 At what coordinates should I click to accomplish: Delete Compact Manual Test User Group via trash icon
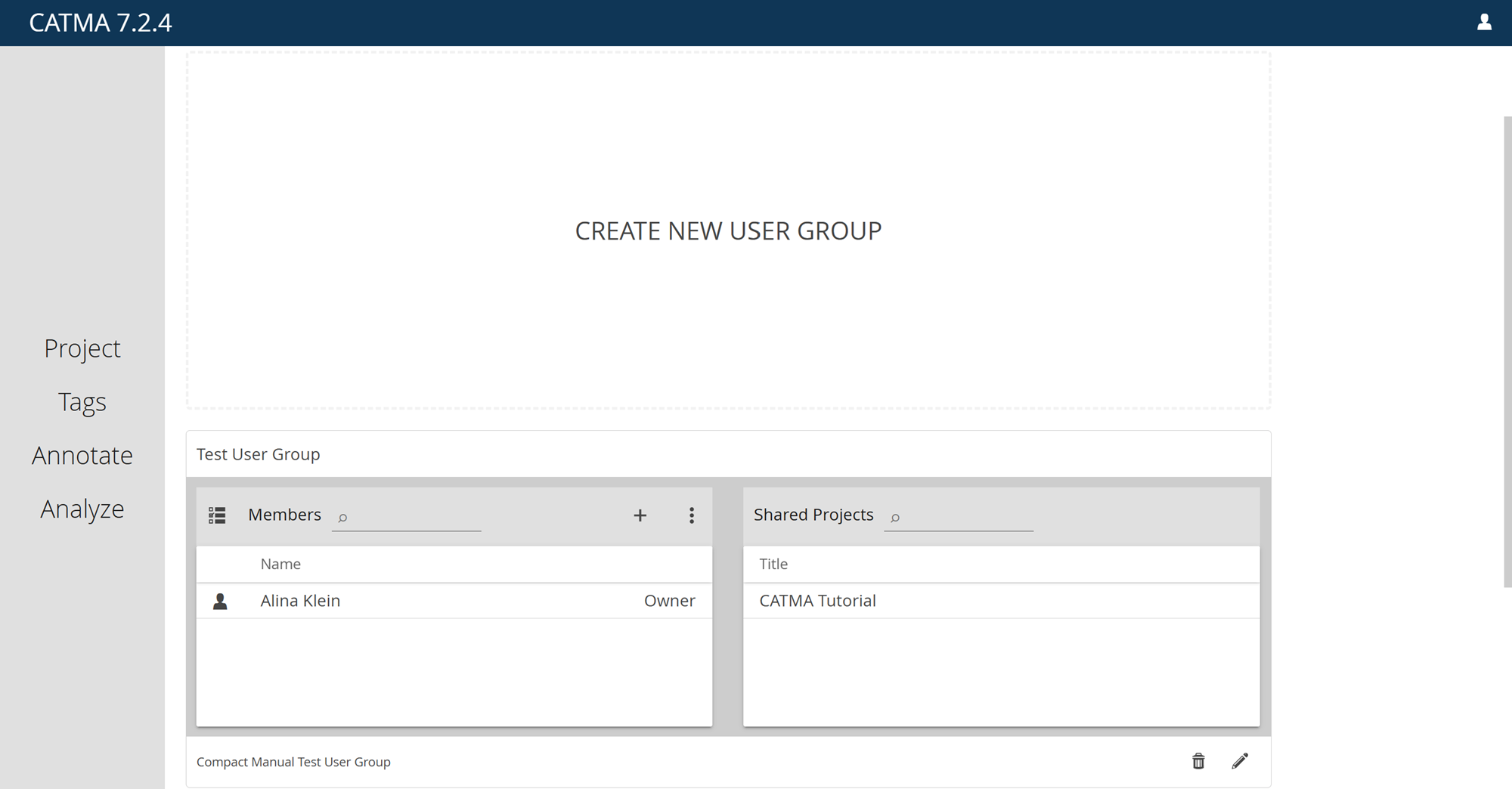1198,761
